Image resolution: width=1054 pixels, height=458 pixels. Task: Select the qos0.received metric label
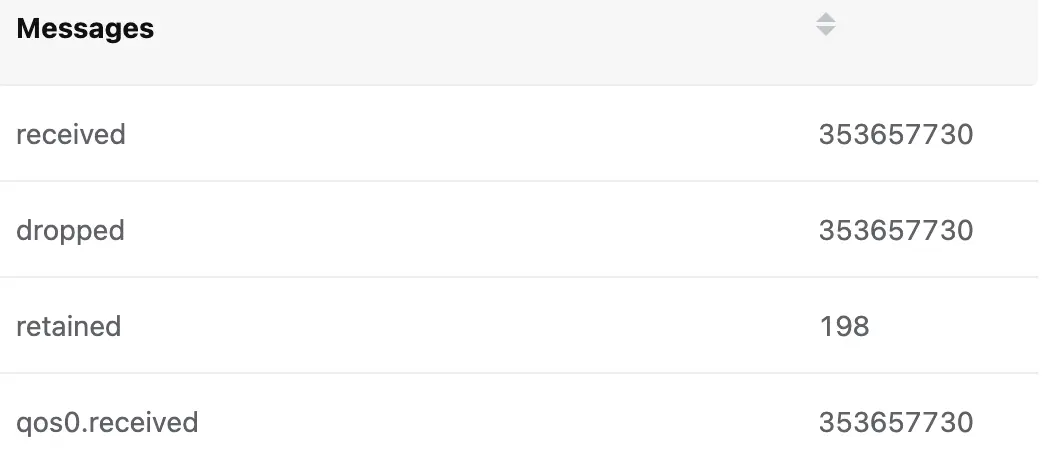coord(107,422)
